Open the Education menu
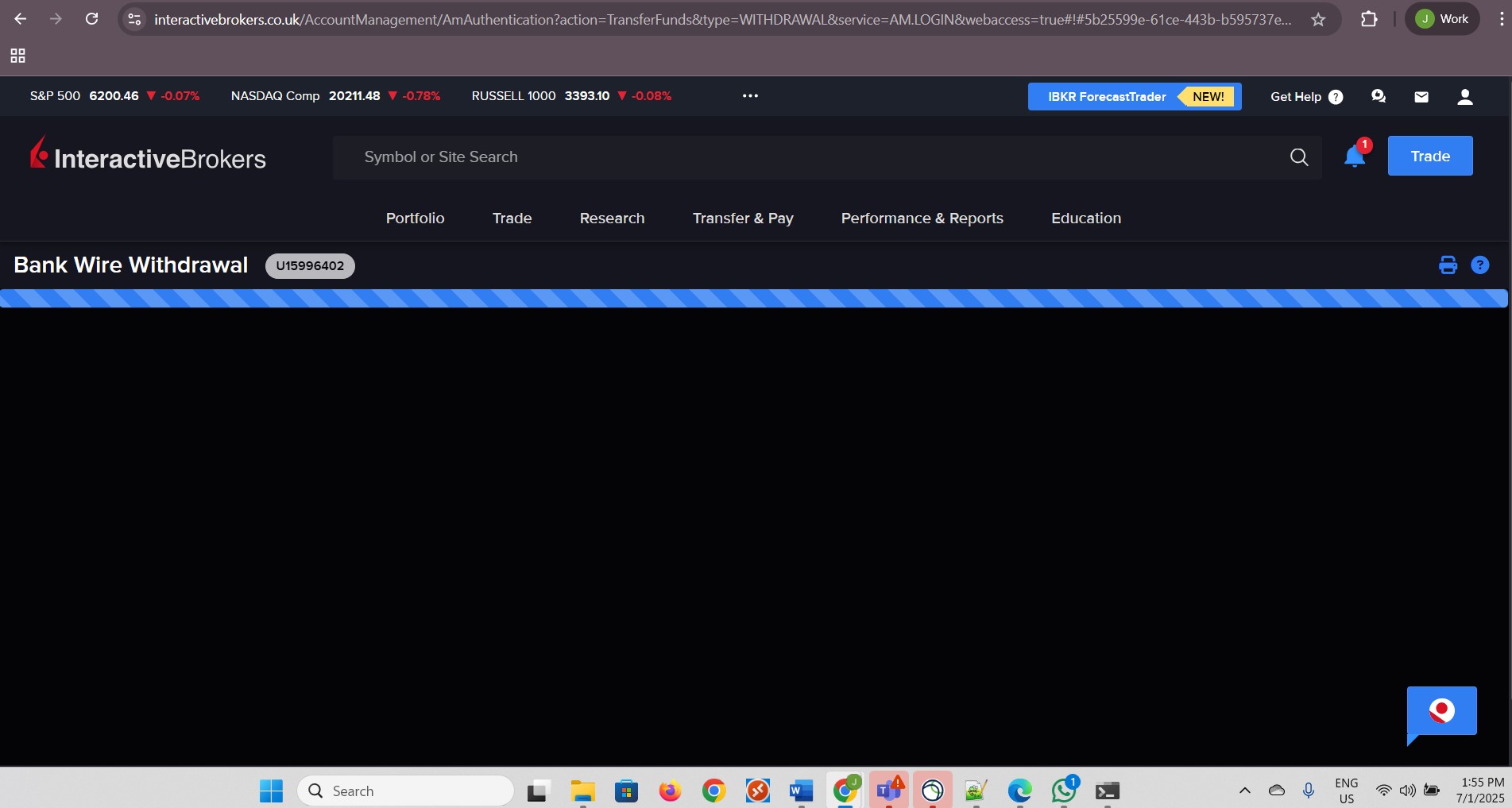Viewport: 1512px width, 808px height. tap(1086, 218)
